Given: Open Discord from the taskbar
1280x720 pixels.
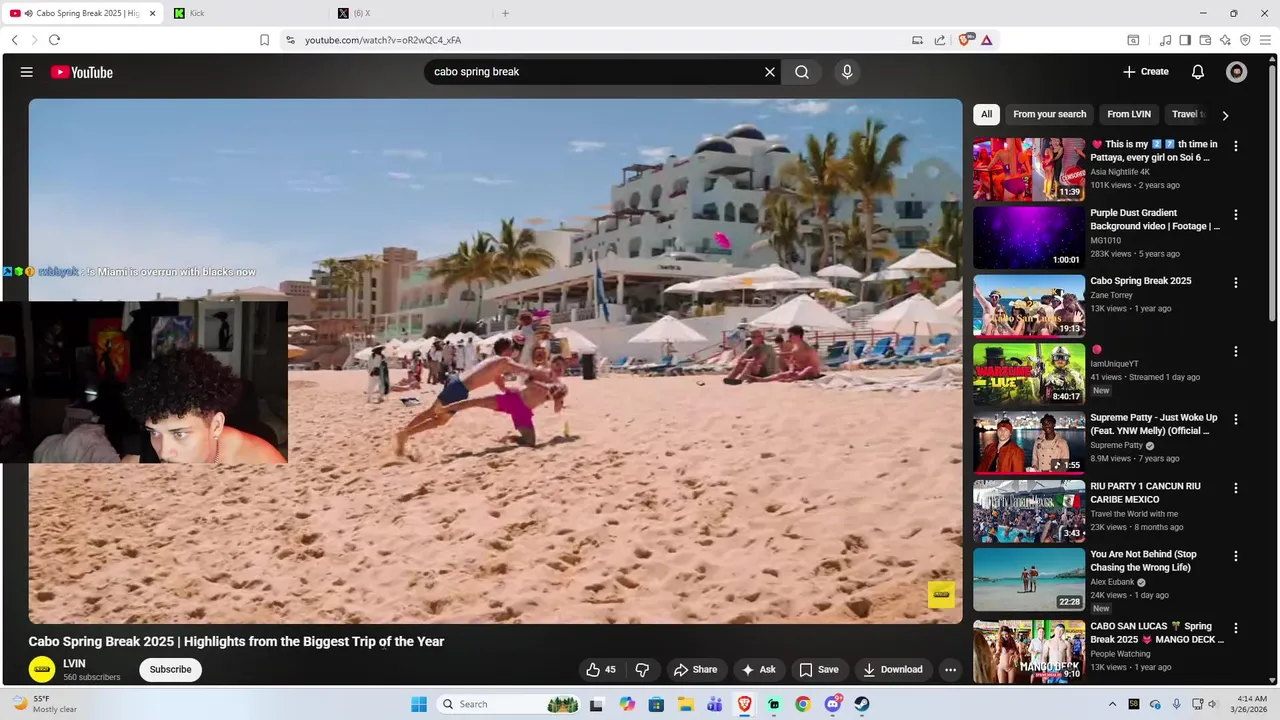Looking at the screenshot, I should (833, 704).
